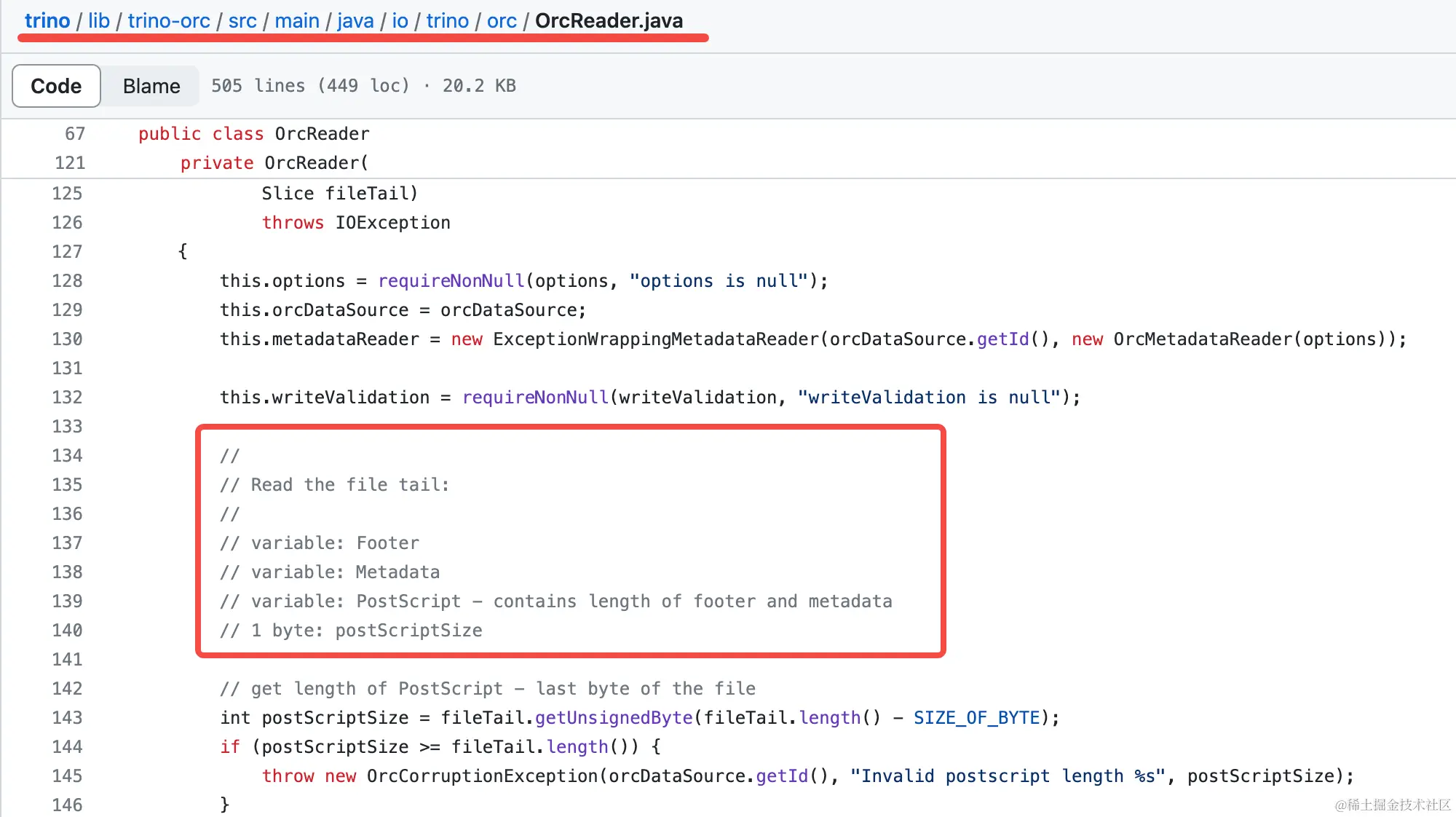Select line number 143
Viewport: 1456px width, 817px height.
click(67, 718)
